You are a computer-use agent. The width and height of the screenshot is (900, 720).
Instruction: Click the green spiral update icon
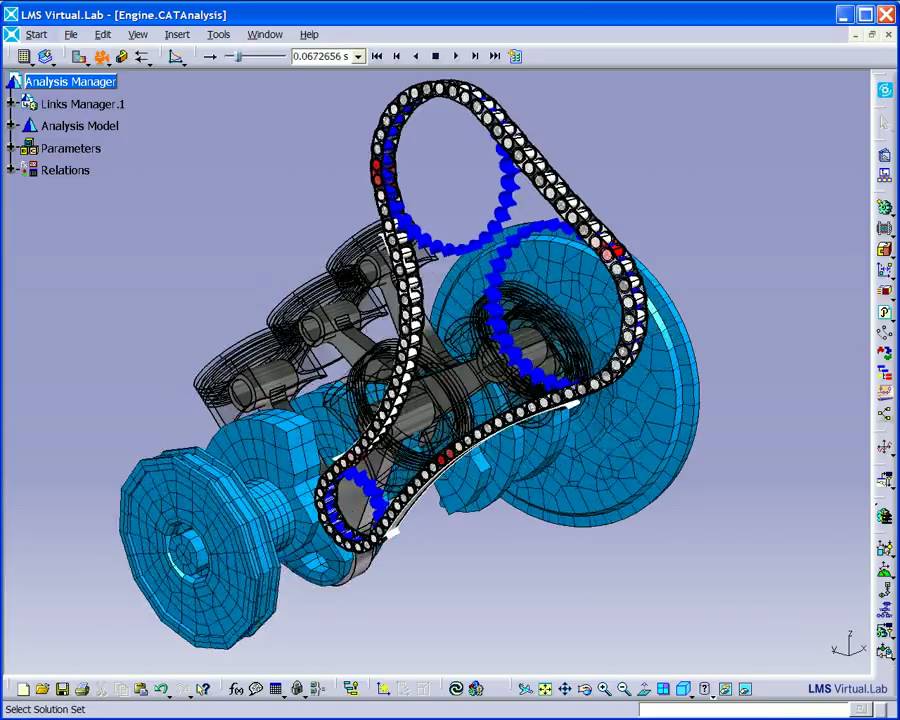point(456,688)
